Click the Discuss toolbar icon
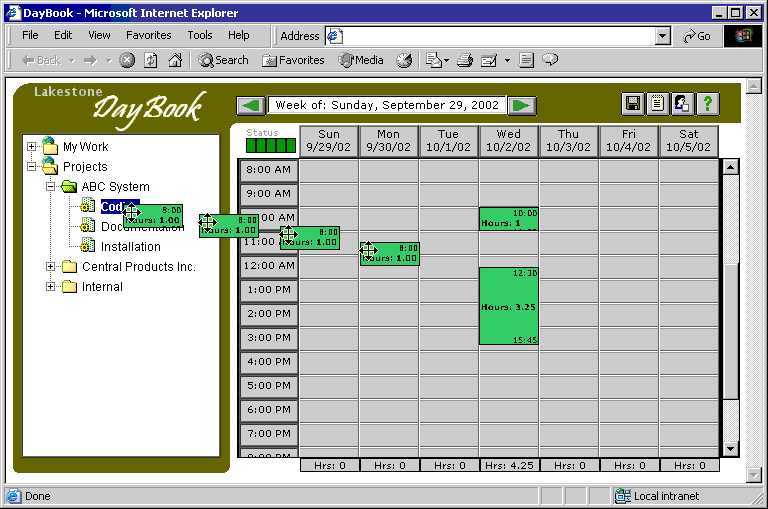 pyautogui.click(x=527, y=60)
